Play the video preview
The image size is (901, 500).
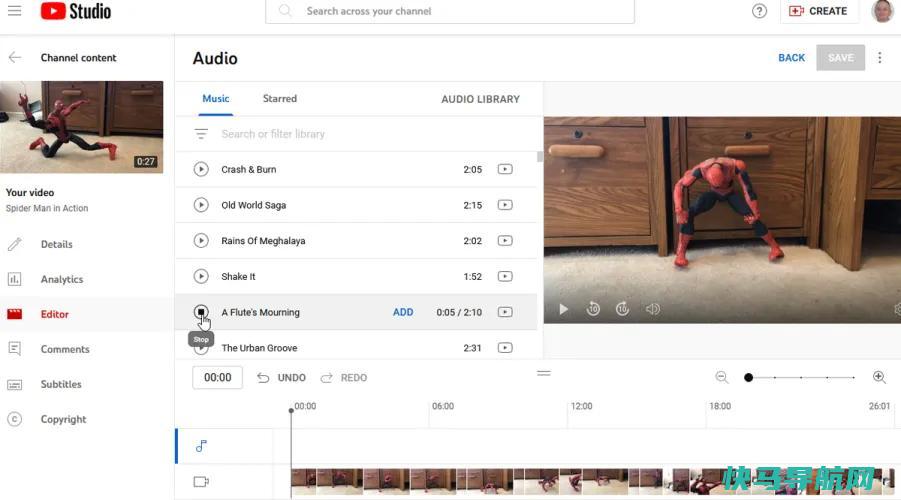[563, 309]
